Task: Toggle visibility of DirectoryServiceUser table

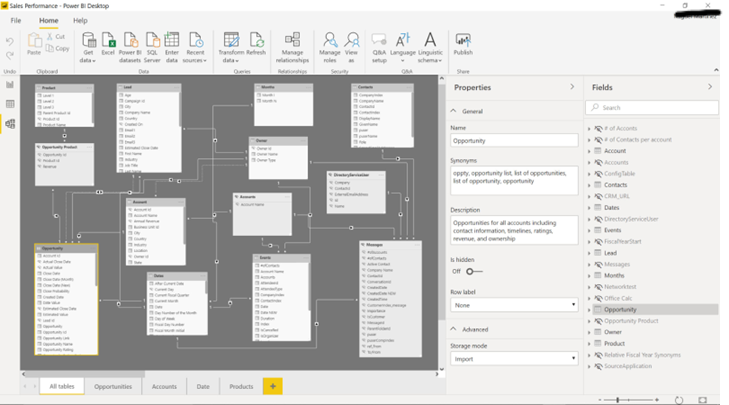Action: [x=598, y=219]
